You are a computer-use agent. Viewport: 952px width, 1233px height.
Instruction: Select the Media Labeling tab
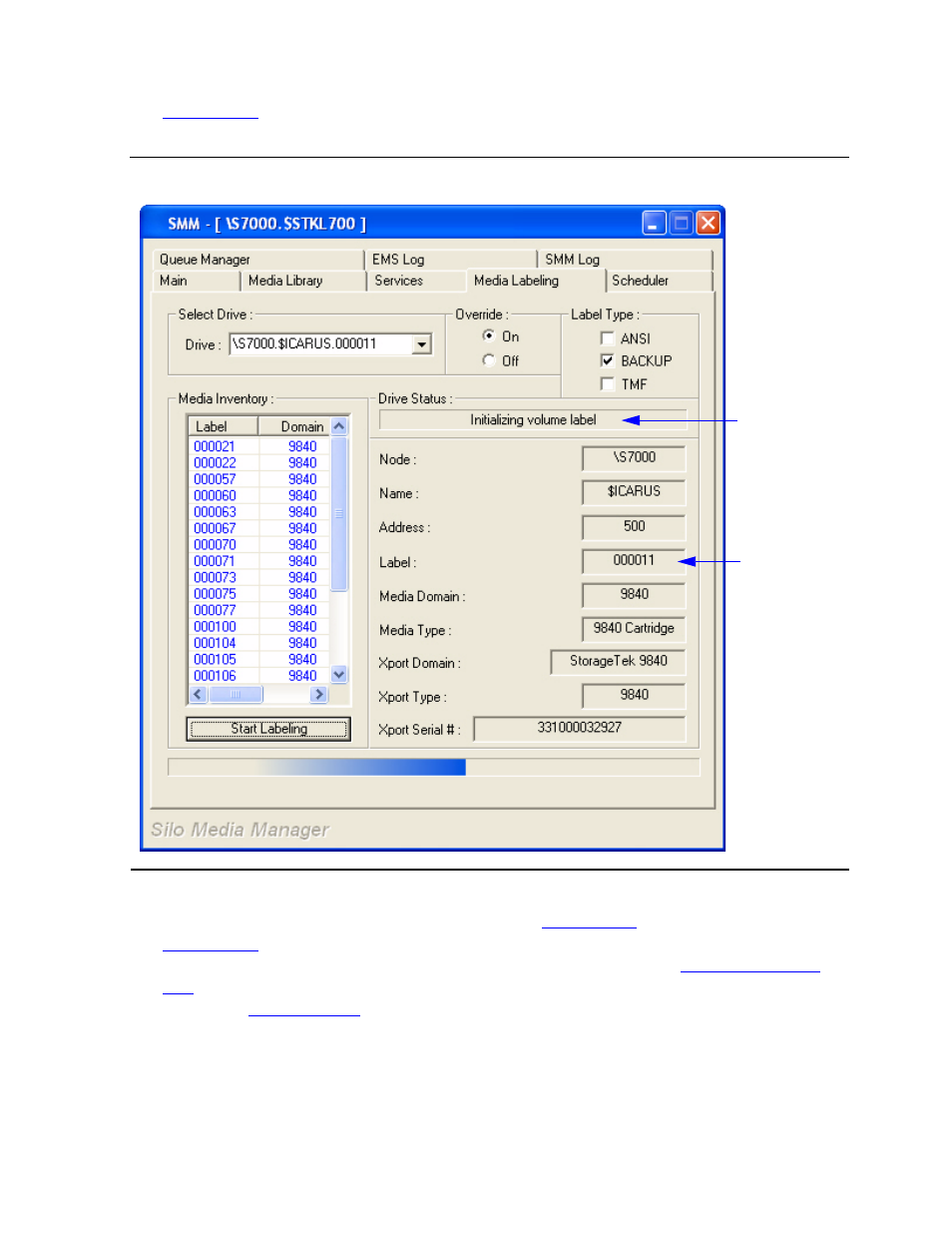point(535,281)
